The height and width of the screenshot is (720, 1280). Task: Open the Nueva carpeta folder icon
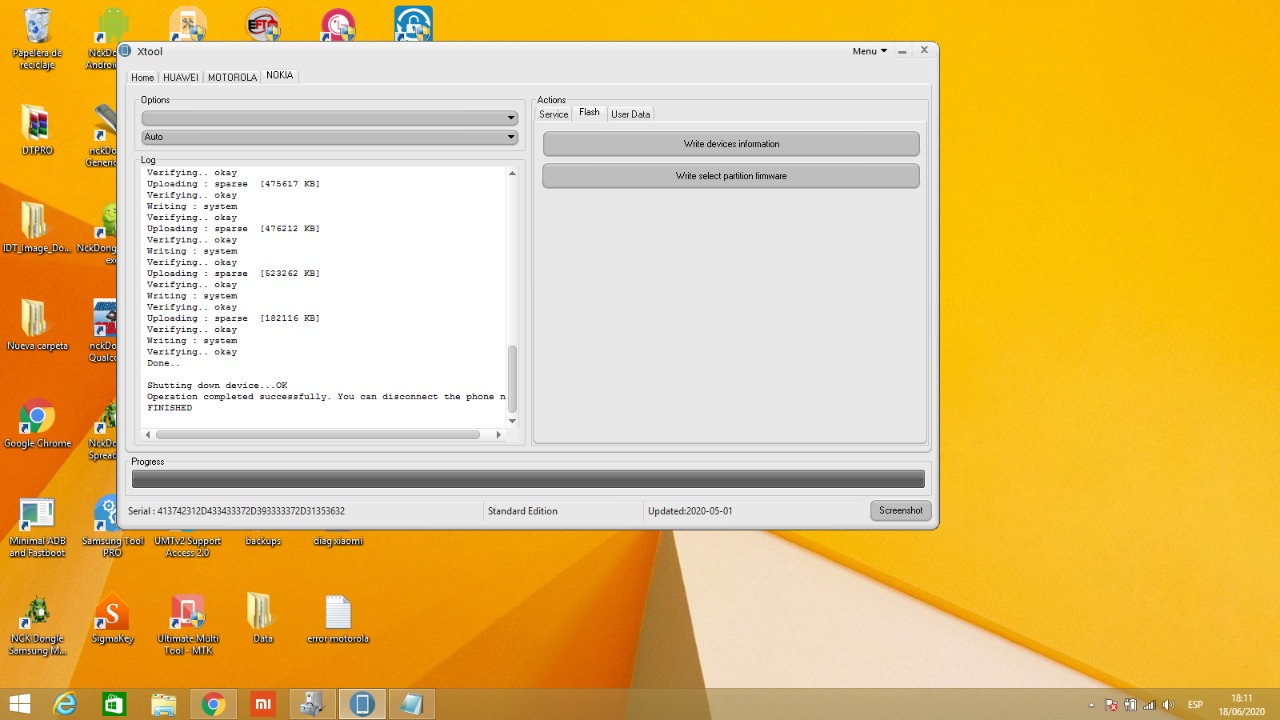pyautogui.click(x=37, y=325)
